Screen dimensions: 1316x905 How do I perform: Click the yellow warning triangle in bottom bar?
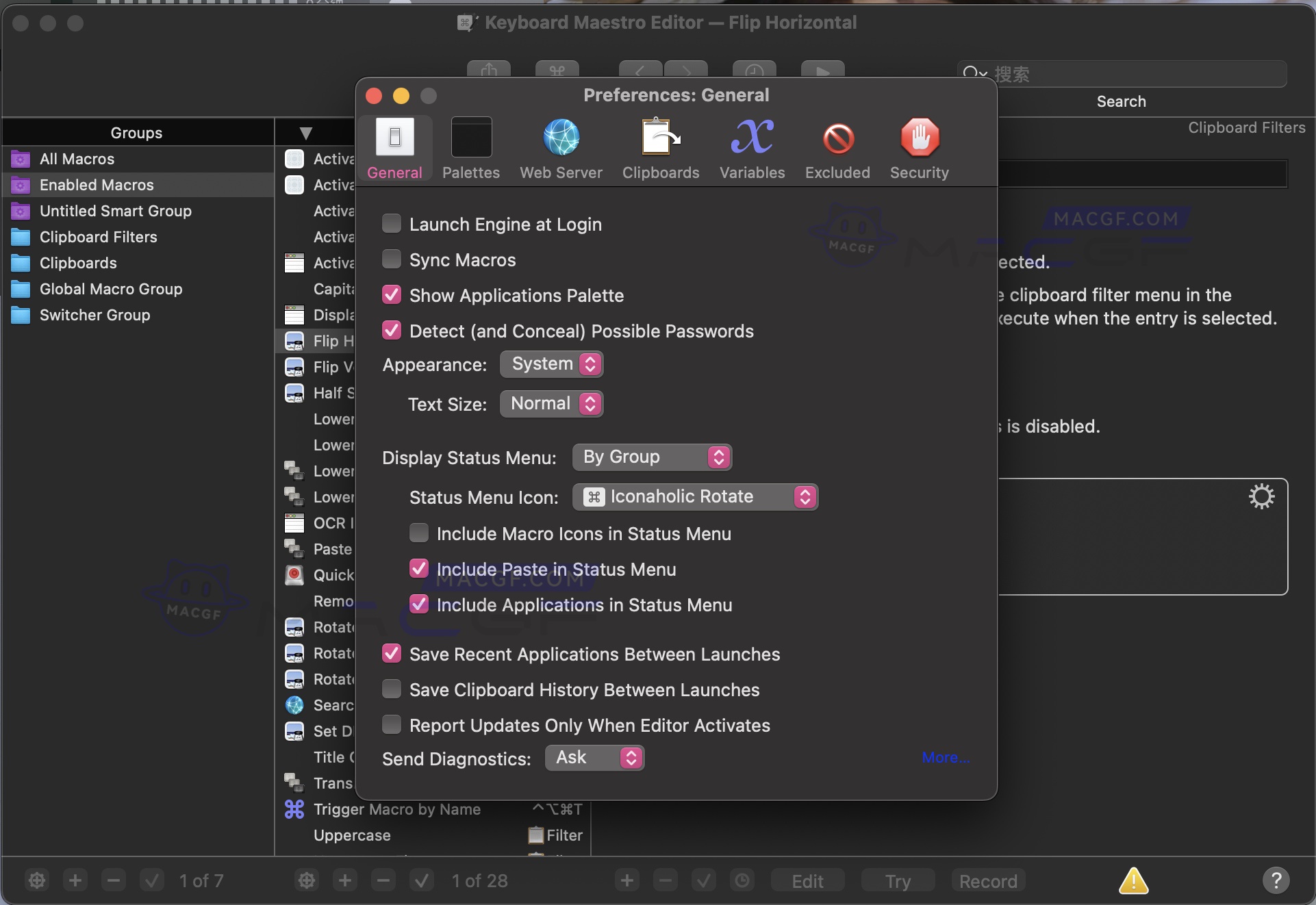click(x=1133, y=881)
